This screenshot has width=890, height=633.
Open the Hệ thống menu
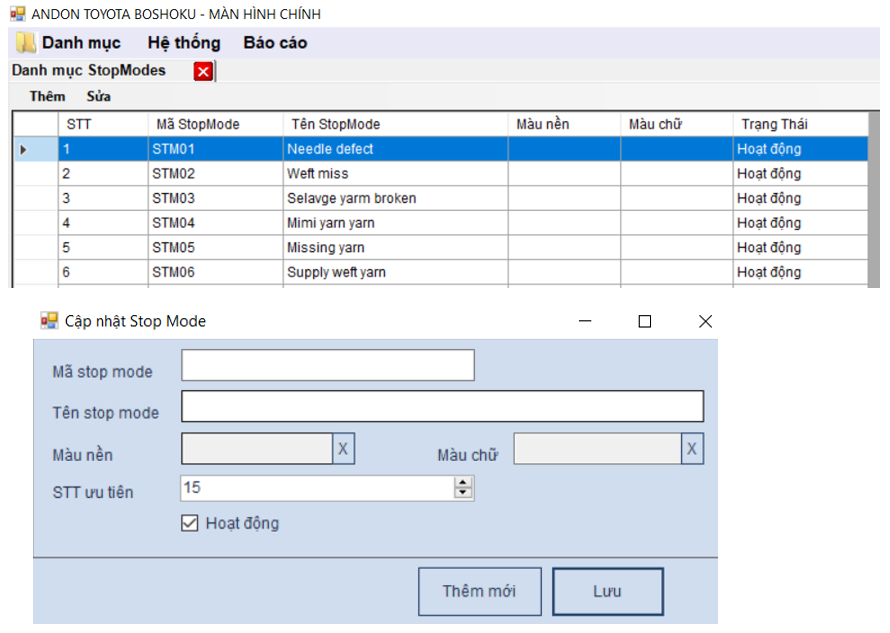point(183,43)
